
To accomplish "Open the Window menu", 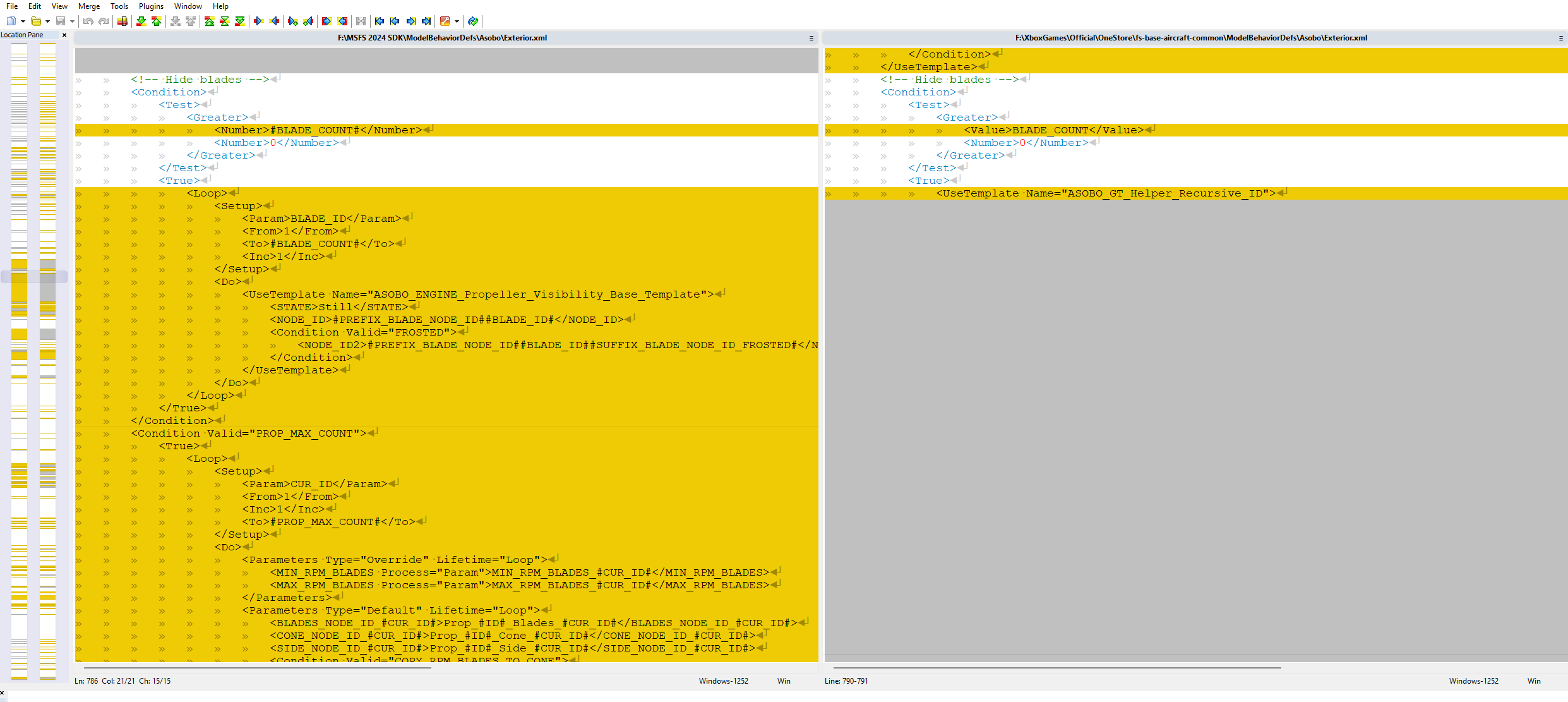I will tap(188, 6).
